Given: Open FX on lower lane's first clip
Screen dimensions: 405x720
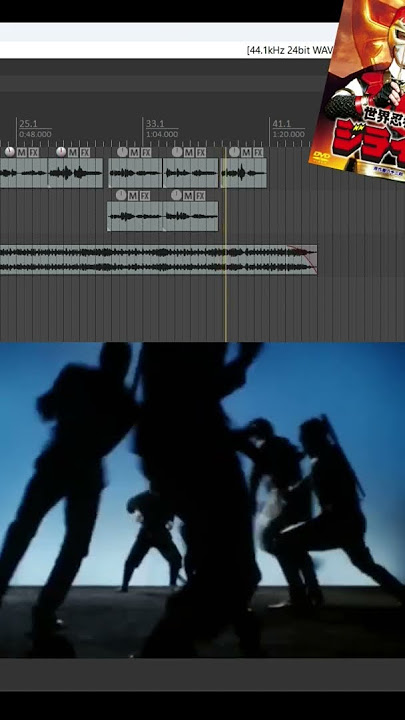Looking at the screenshot, I should [x=145, y=196].
